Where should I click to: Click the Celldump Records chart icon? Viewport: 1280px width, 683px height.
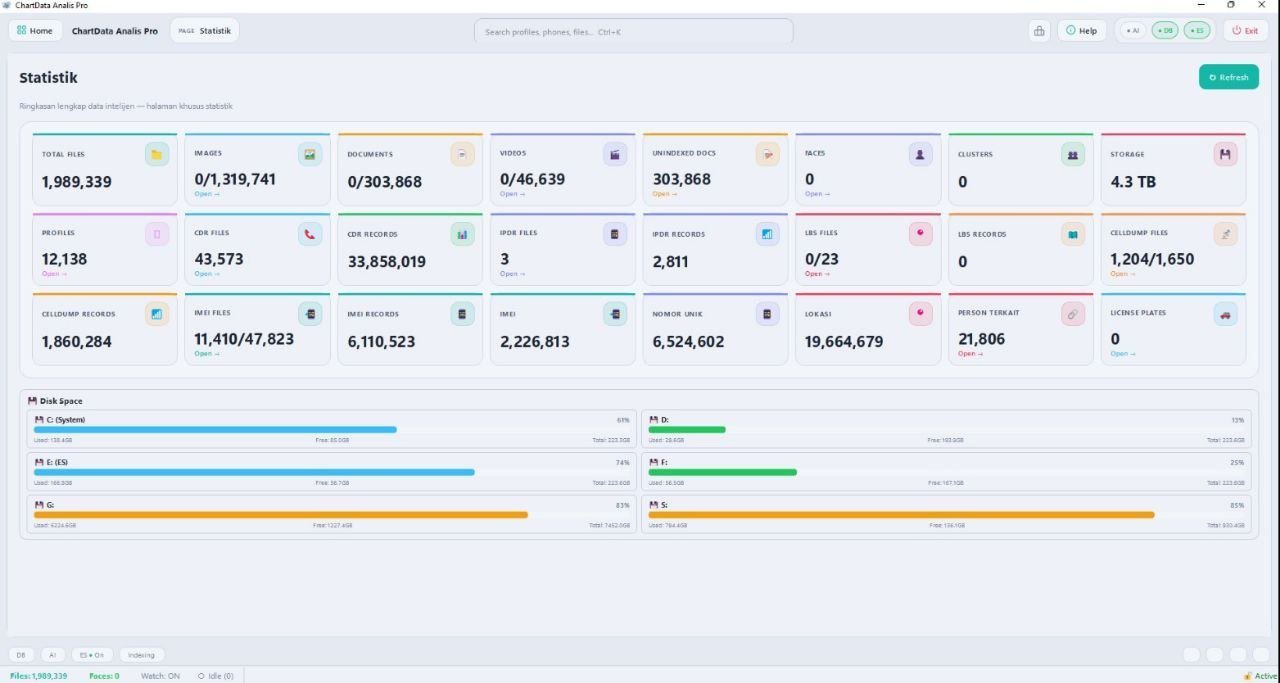pyautogui.click(x=157, y=314)
